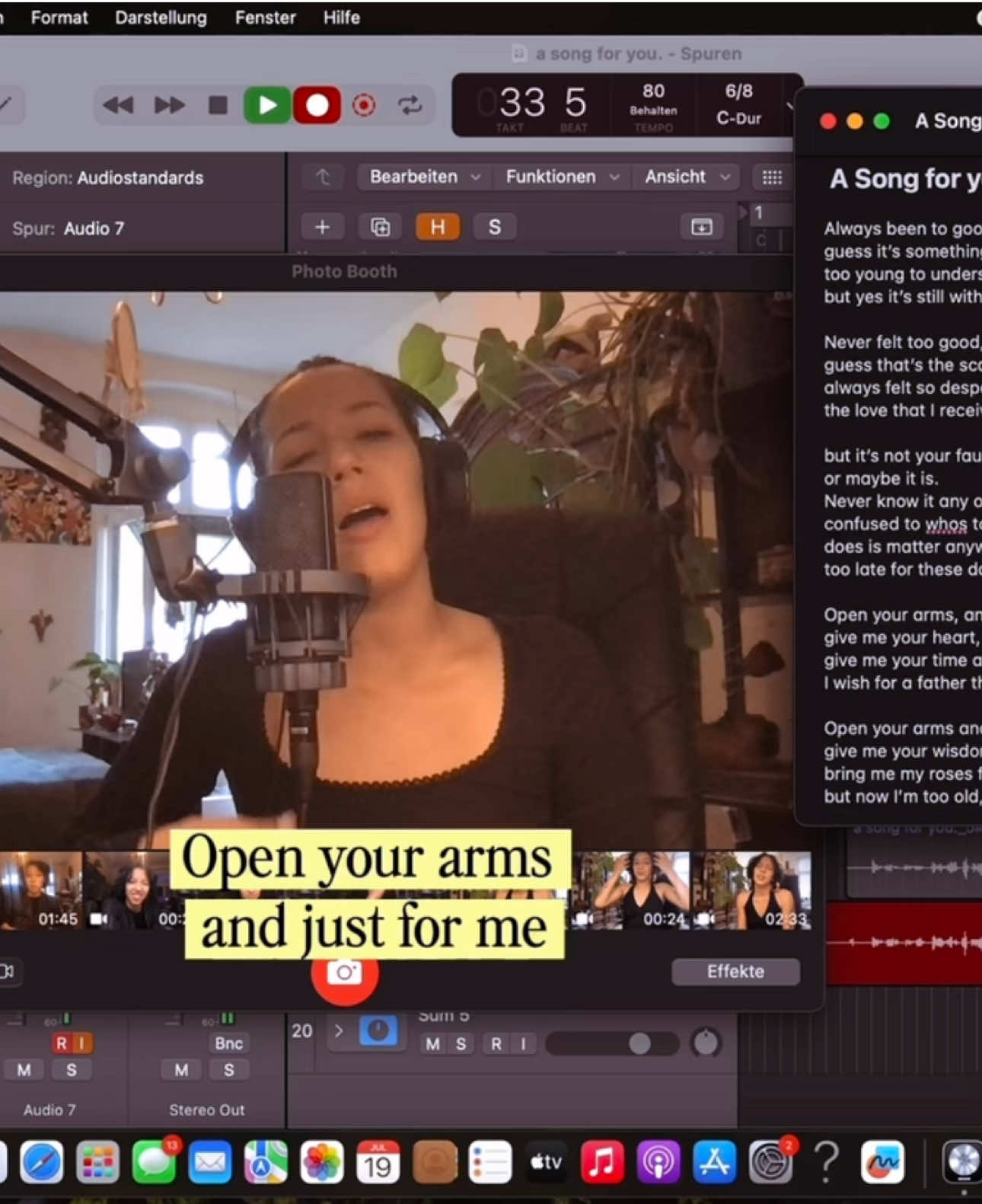Solo the Stereo Out channel strip
The width and height of the screenshot is (982, 1204).
pos(228,1071)
